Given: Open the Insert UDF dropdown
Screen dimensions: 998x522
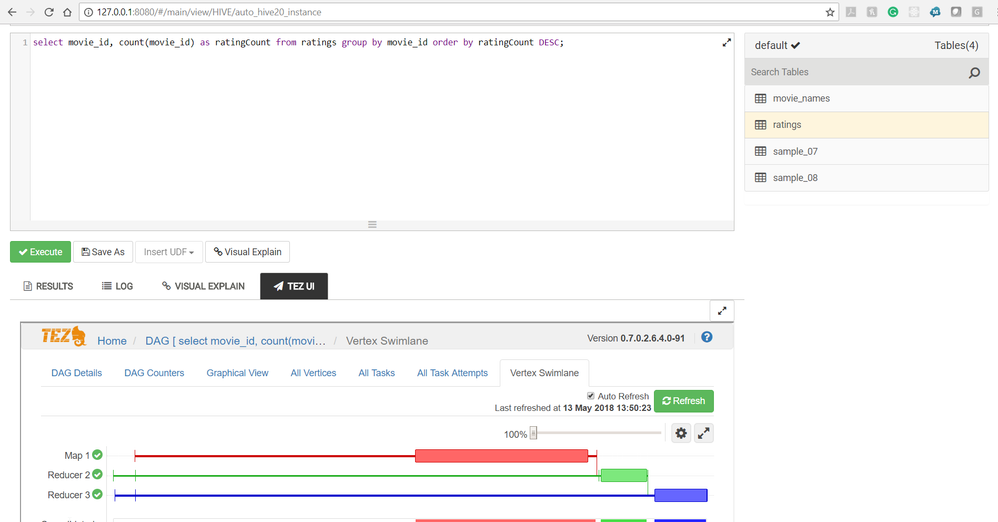Looking at the screenshot, I should 169,252.
